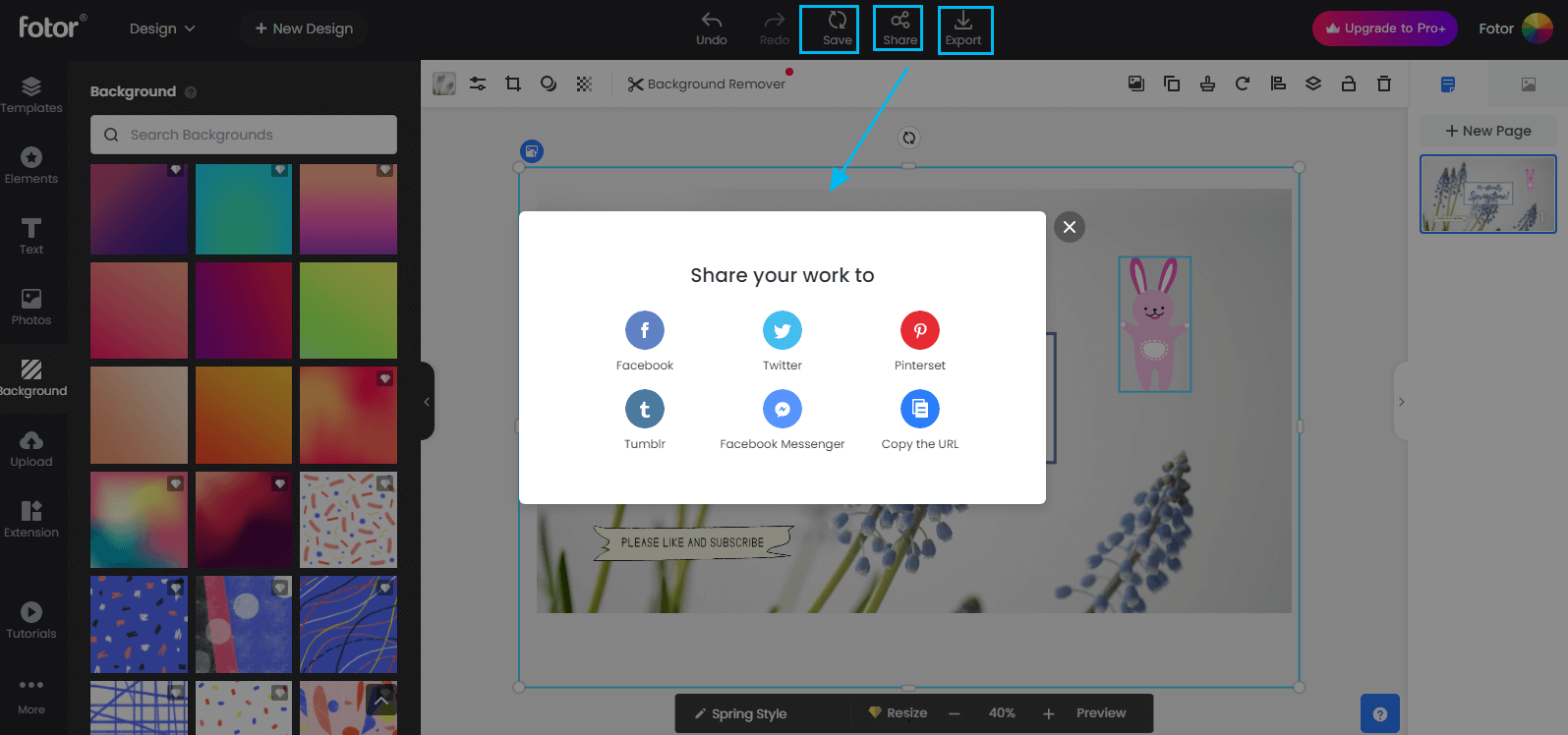The height and width of the screenshot is (735, 1568).
Task: Choose the lime green gradient background
Action: [348, 311]
